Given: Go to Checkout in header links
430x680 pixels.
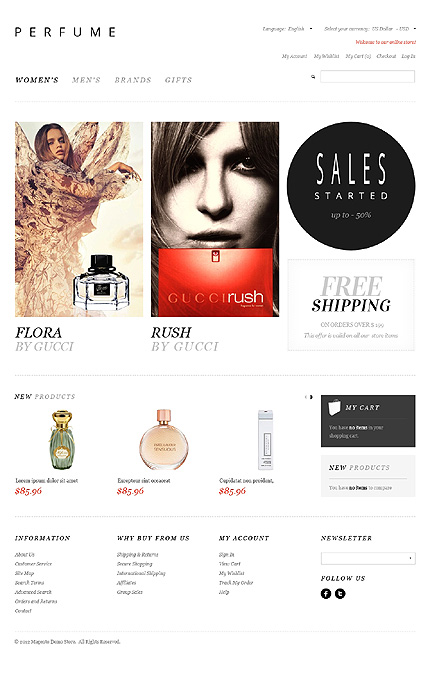Looking at the screenshot, I should pos(386,56).
